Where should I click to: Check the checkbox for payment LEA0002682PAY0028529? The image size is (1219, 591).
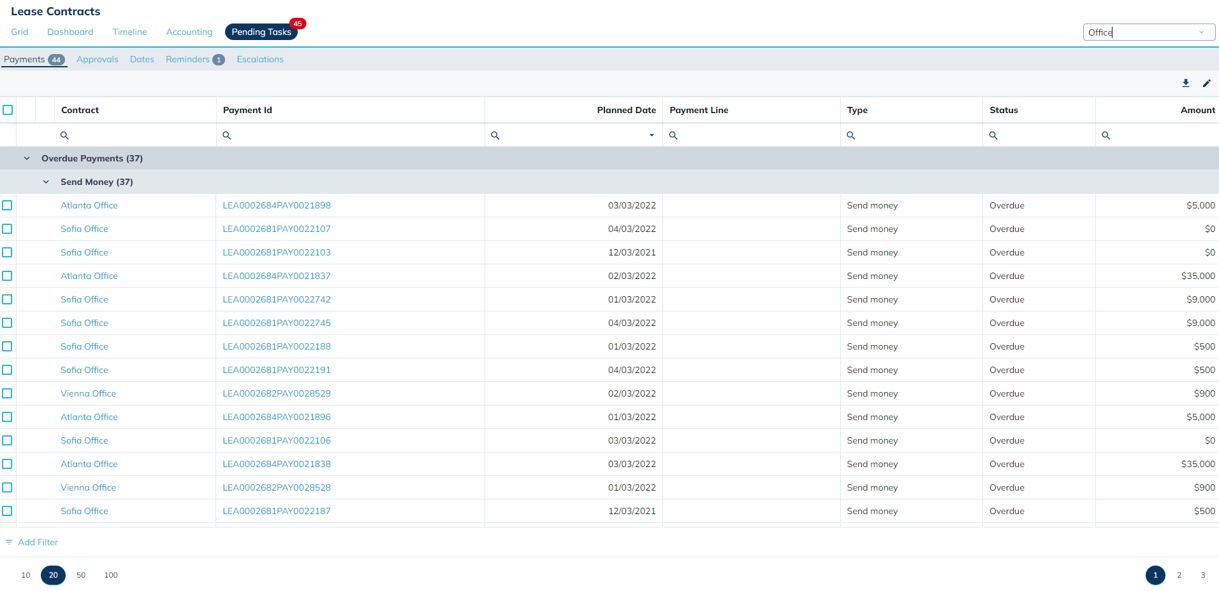[x=8, y=393]
